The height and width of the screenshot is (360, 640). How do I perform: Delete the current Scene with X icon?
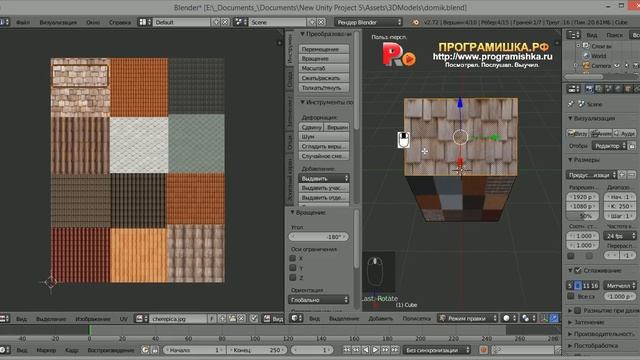point(321,22)
